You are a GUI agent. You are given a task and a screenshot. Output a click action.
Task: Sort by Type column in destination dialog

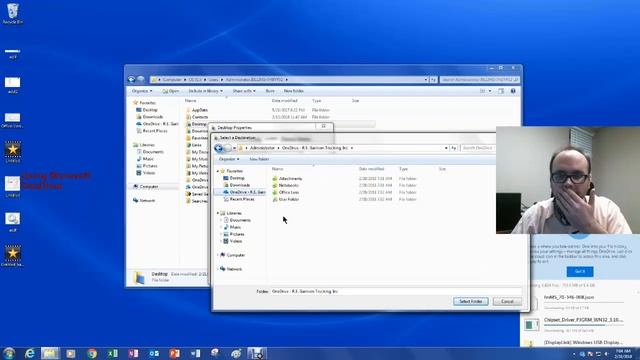click(404, 169)
